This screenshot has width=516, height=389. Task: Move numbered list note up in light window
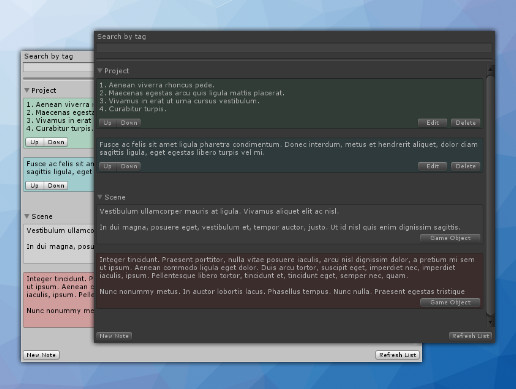(34, 142)
